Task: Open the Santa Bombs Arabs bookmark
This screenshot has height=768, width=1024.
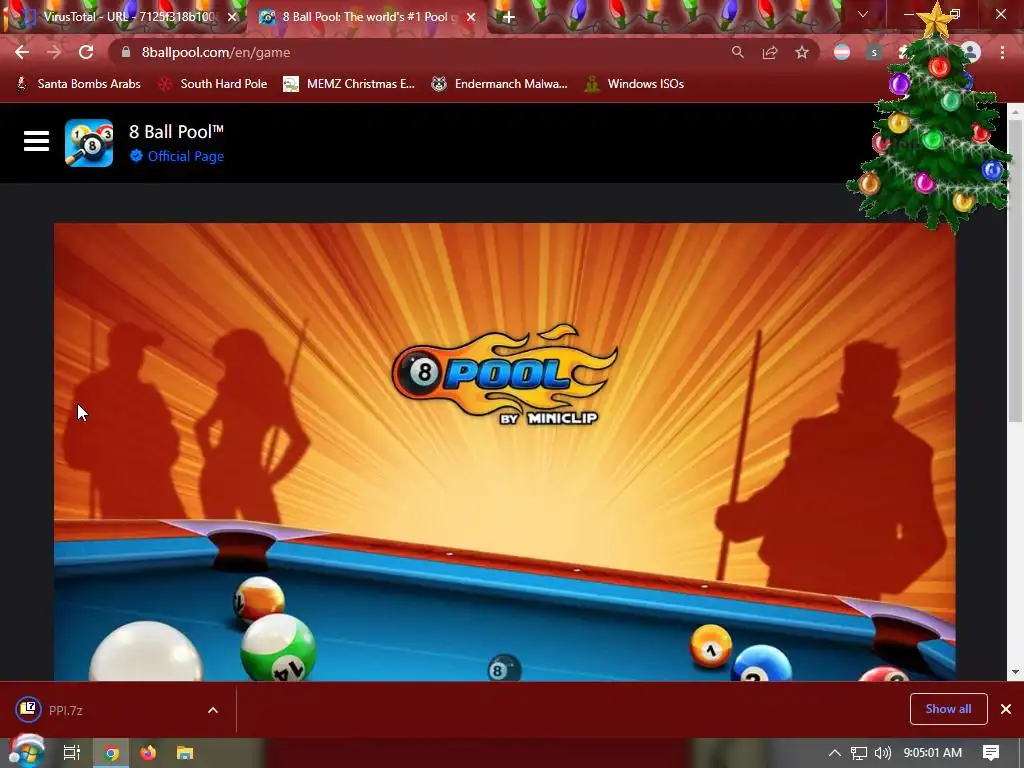Action: (x=78, y=84)
